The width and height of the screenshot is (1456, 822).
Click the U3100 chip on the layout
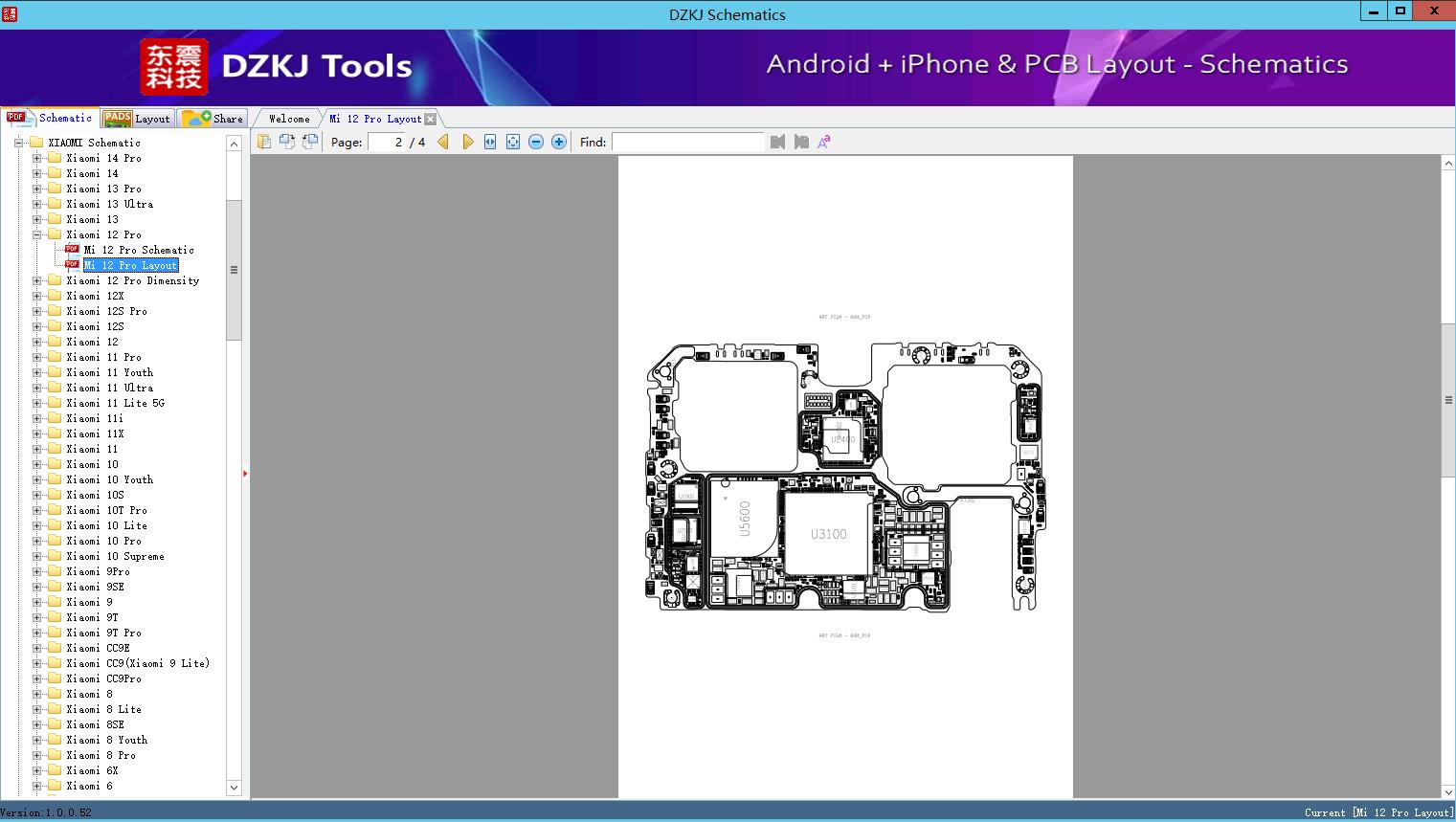pos(829,534)
